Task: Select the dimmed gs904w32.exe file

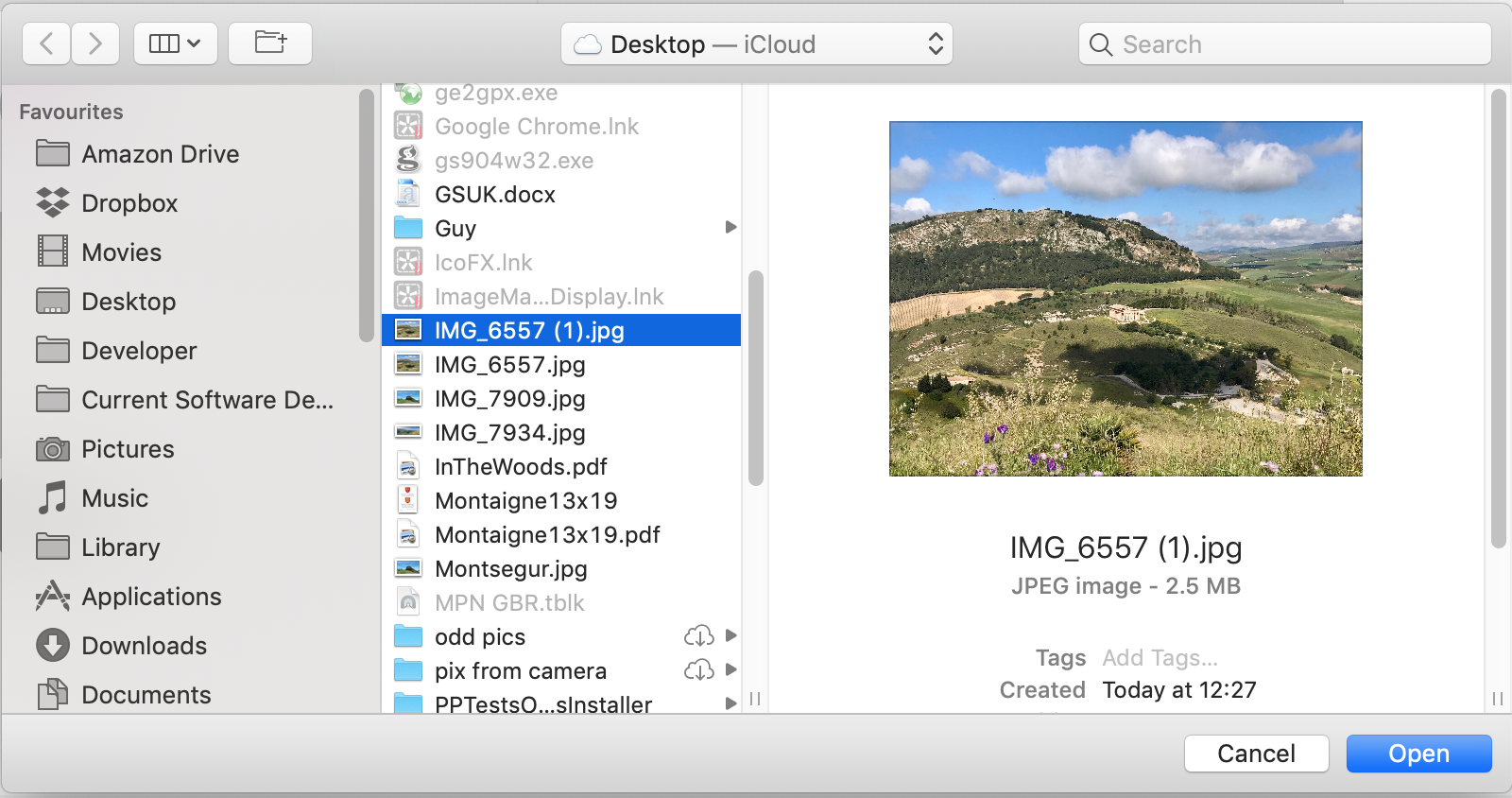Action: [x=561, y=160]
